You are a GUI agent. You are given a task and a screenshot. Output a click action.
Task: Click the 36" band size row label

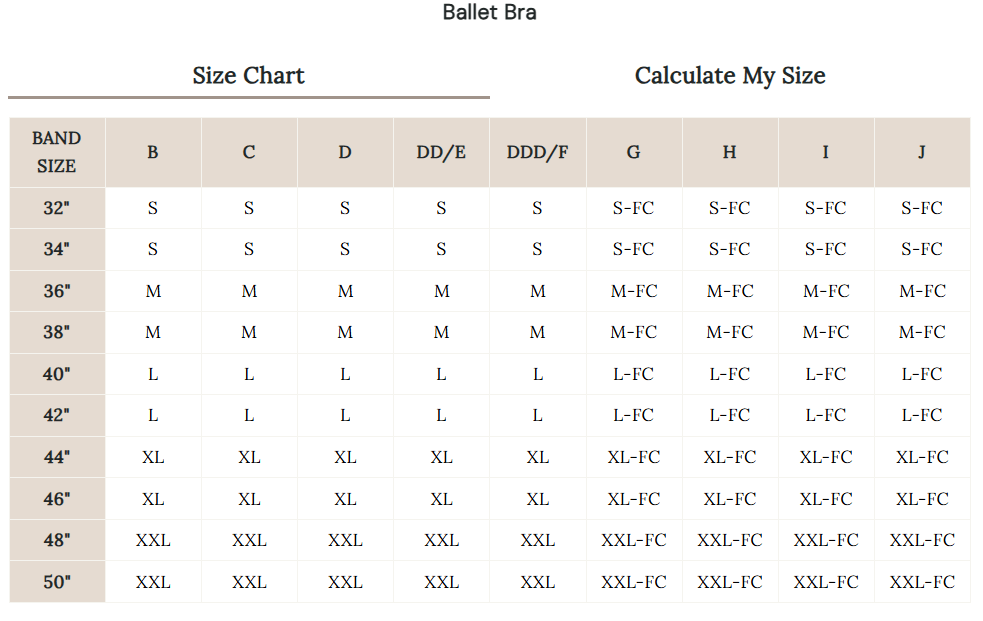[57, 291]
